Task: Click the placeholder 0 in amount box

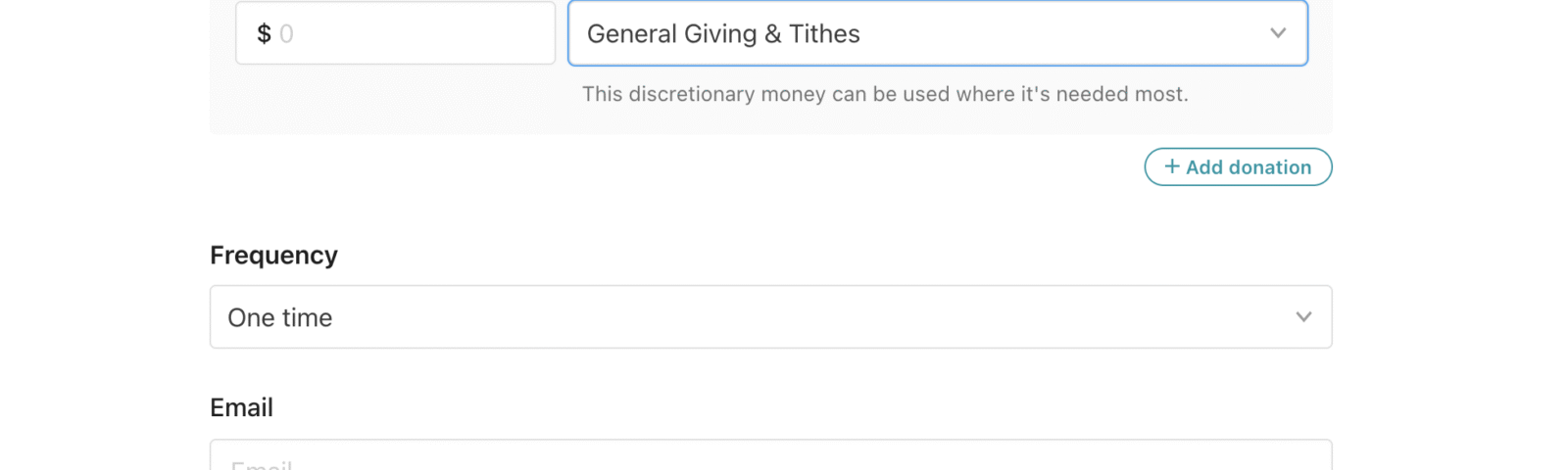Action: (286, 34)
